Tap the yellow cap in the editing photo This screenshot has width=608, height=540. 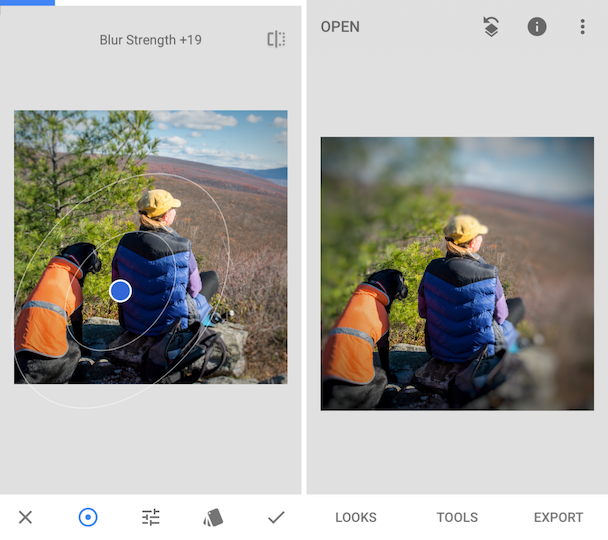tap(158, 202)
